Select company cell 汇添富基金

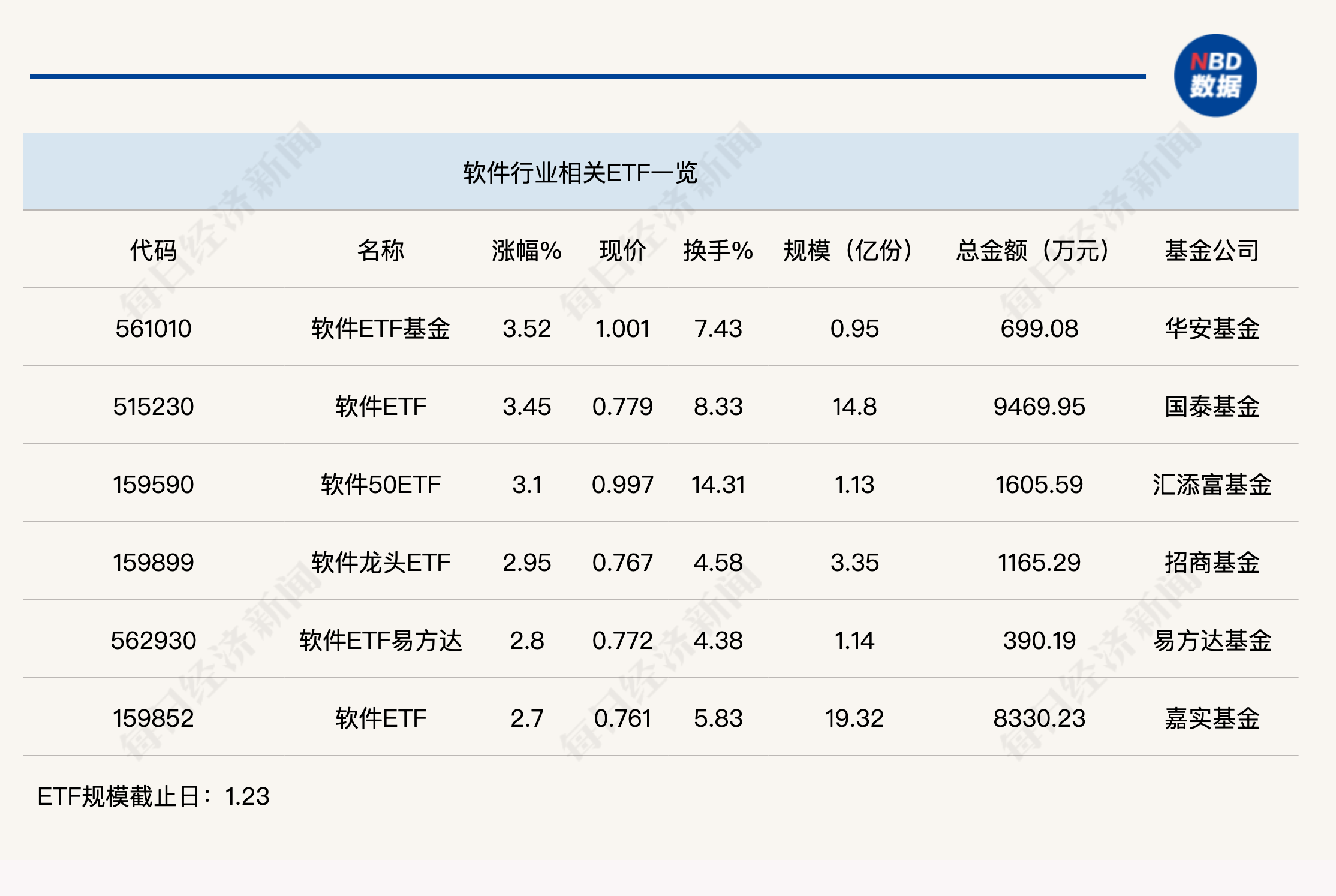coord(1212,485)
